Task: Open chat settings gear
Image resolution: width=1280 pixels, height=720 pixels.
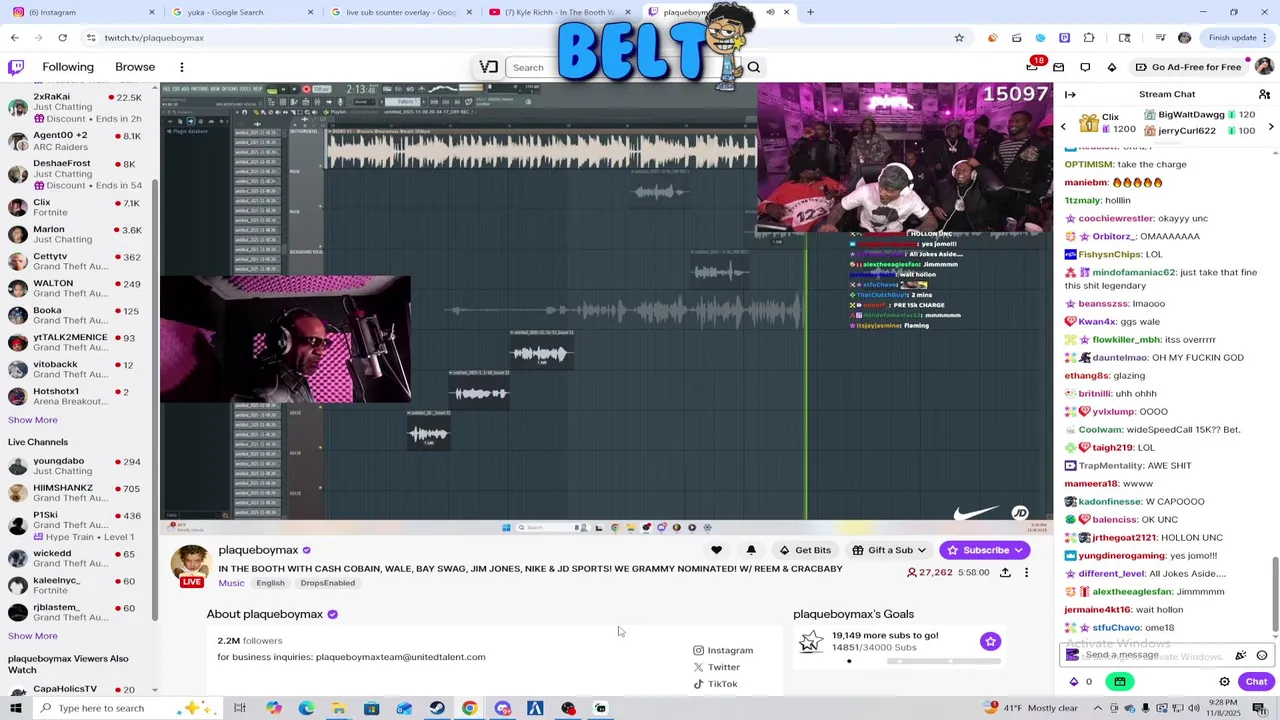Action: (1224, 682)
